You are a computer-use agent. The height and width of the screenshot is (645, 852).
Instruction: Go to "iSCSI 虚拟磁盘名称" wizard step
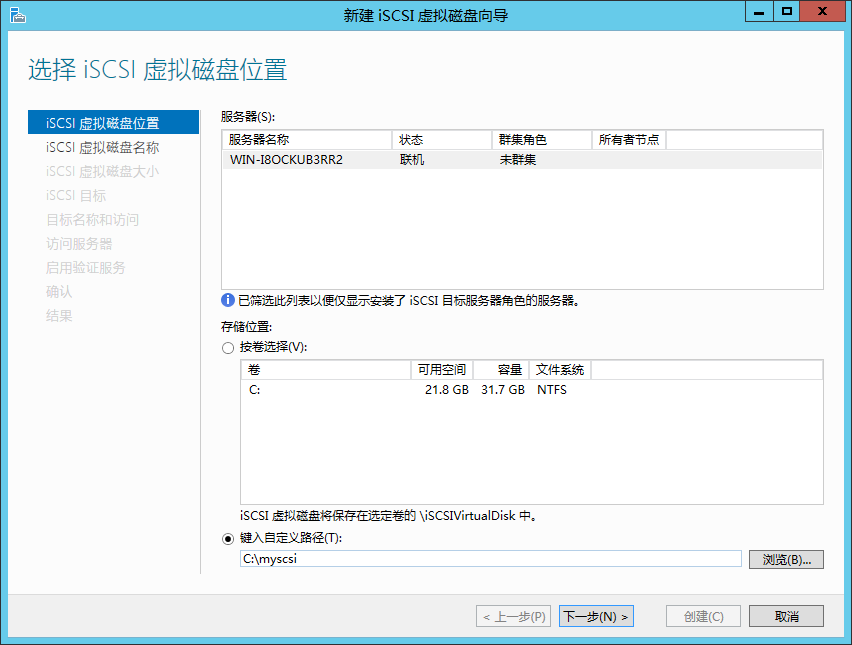(103, 147)
